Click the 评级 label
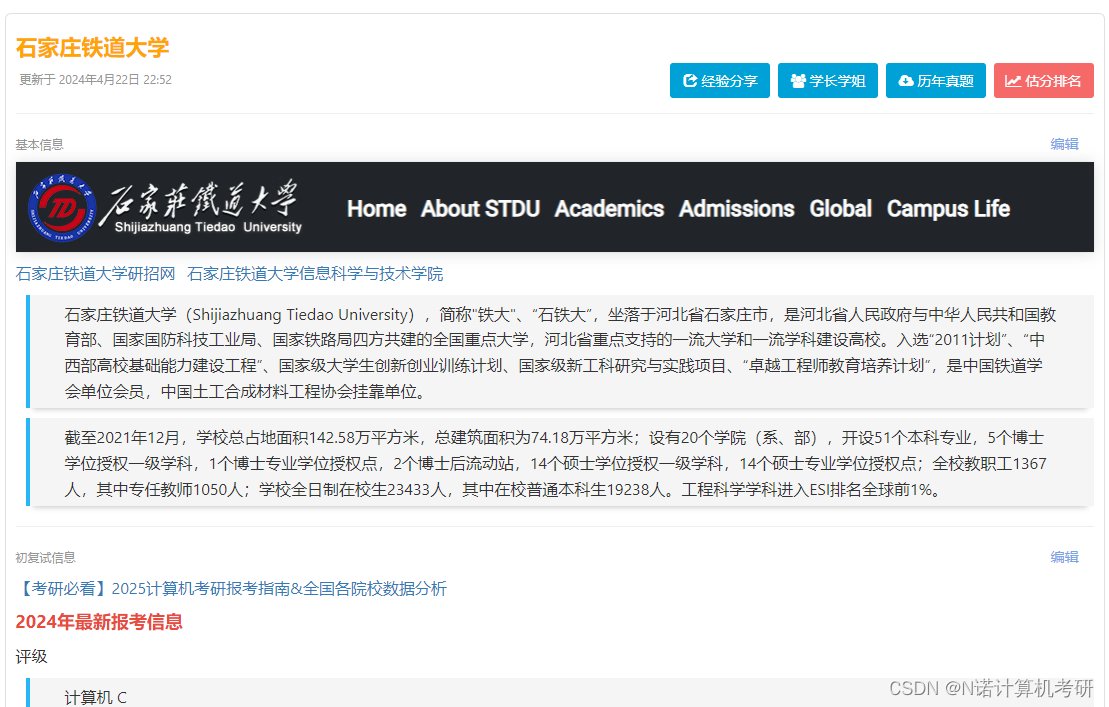1109x707 pixels. coord(31,656)
